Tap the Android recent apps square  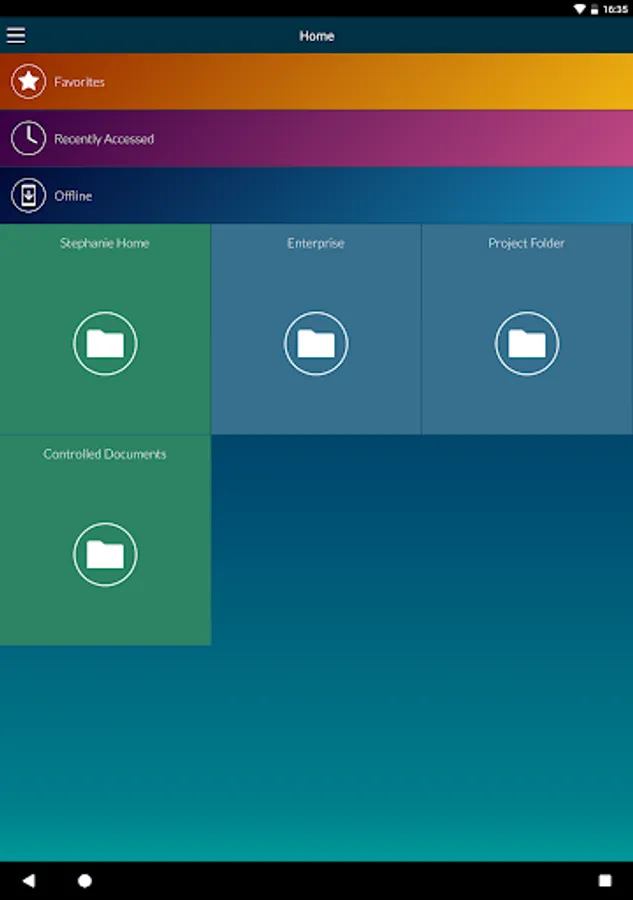605,880
